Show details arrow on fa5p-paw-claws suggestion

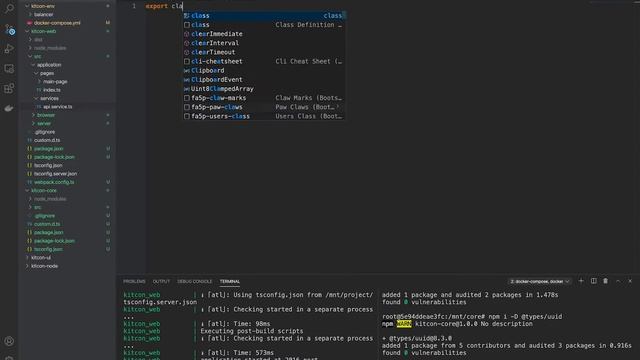coord(338,107)
